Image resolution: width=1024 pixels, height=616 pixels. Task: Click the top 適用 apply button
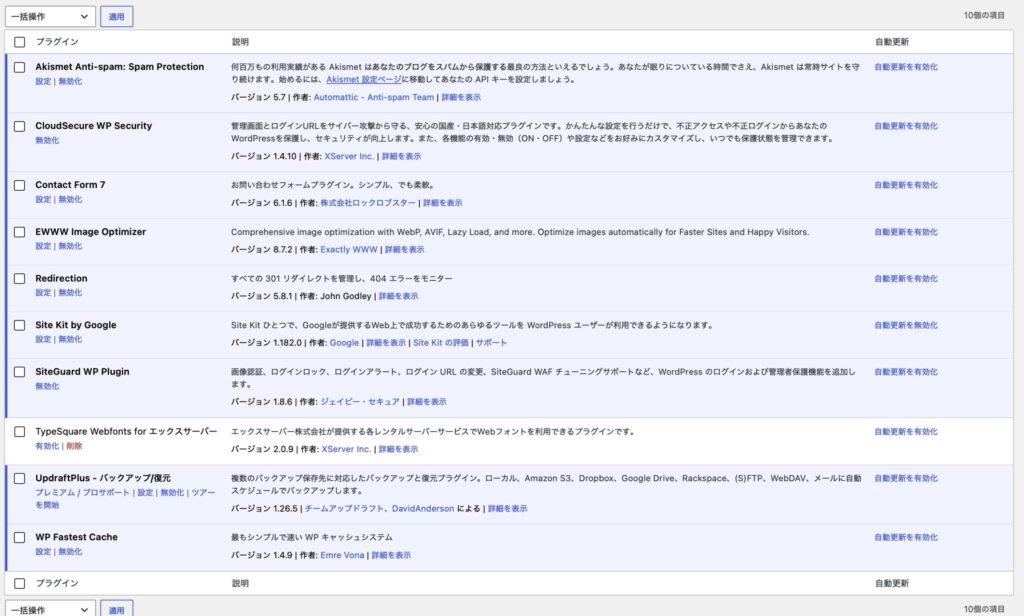(x=116, y=16)
